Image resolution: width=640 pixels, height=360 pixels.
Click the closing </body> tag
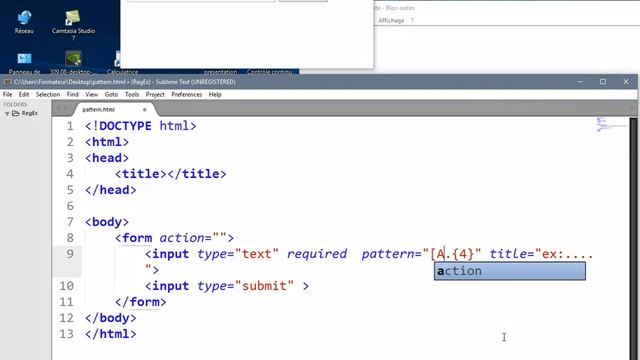111,318
